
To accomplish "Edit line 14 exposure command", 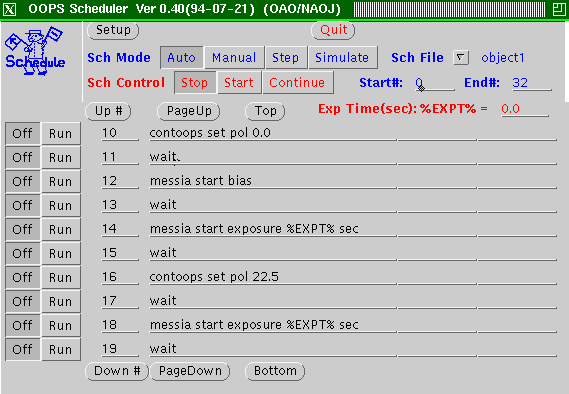I will (x=273, y=229).
